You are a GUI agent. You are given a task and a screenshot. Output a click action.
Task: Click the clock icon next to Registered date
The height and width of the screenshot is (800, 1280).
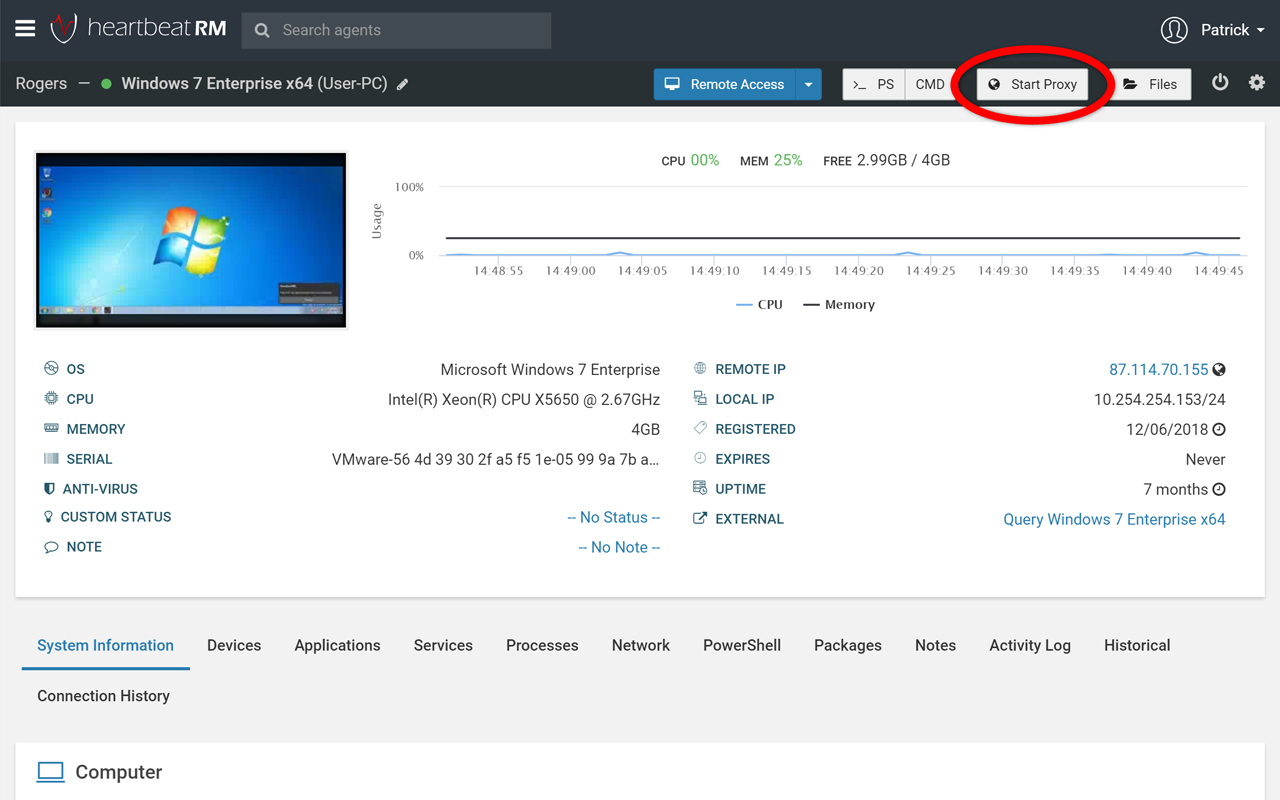(x=1219, y=430)
